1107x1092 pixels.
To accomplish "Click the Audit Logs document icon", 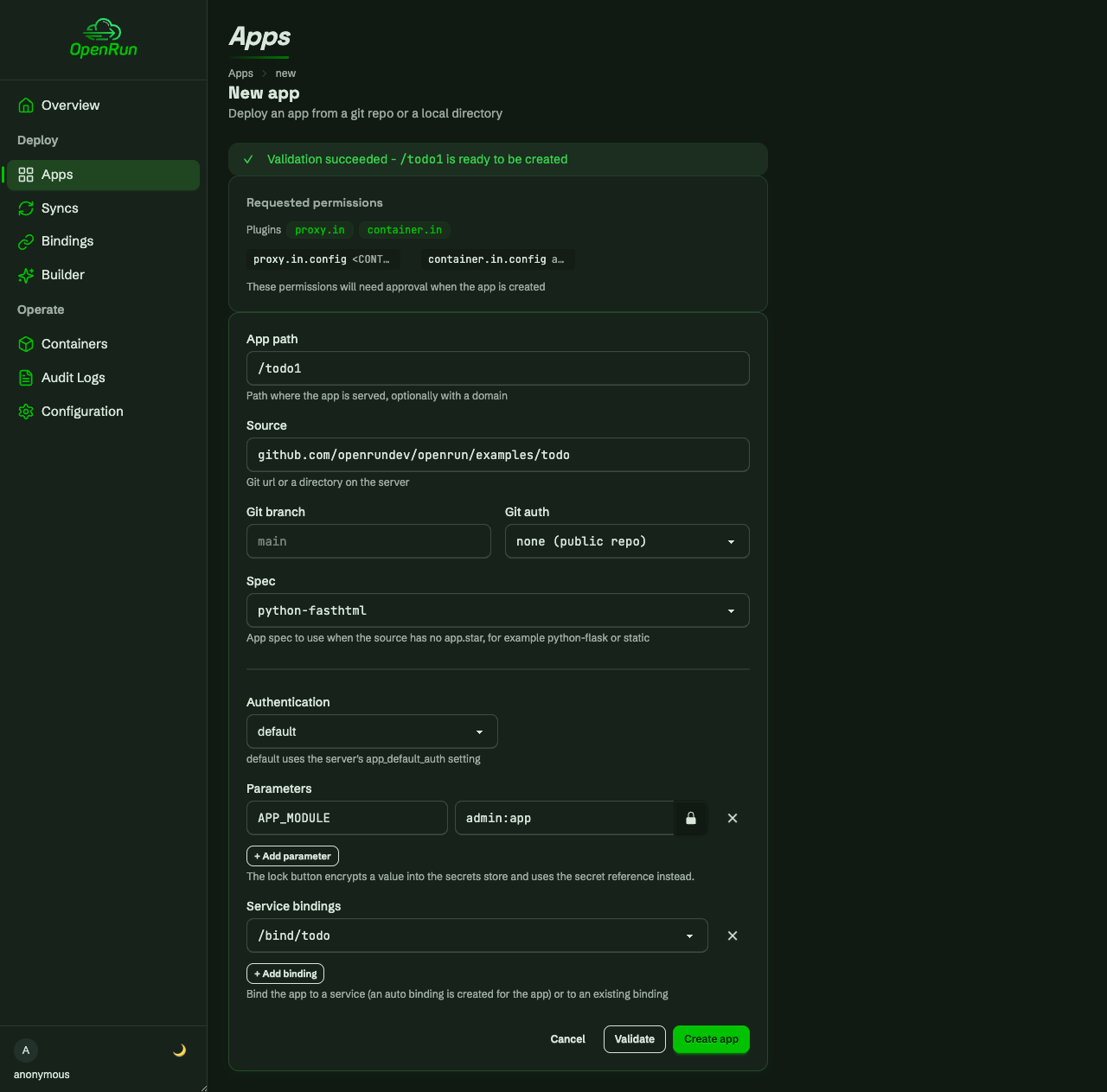I will 26,378.
